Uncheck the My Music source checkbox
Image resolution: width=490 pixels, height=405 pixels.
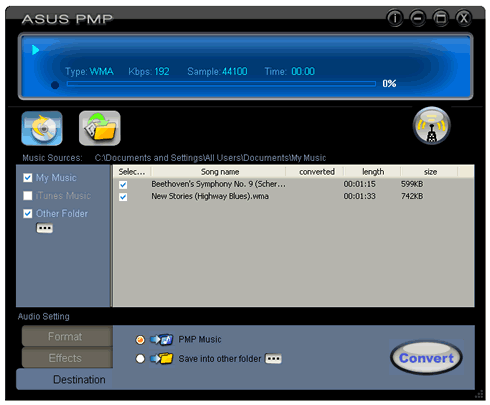pyautogui.click(x=28, y=178)
